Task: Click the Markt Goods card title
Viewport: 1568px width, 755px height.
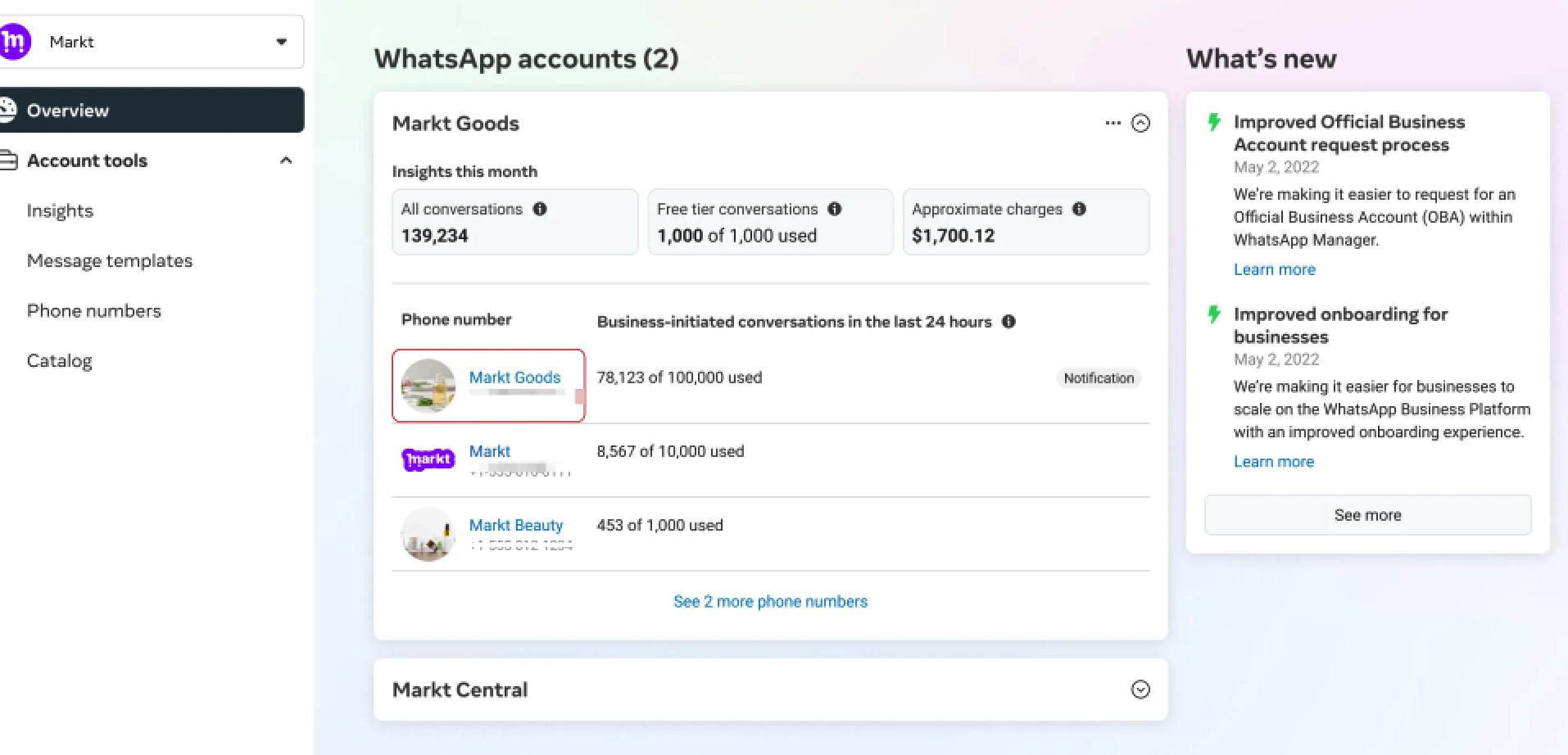Action: pyautogui.click(x=455, y=123)
